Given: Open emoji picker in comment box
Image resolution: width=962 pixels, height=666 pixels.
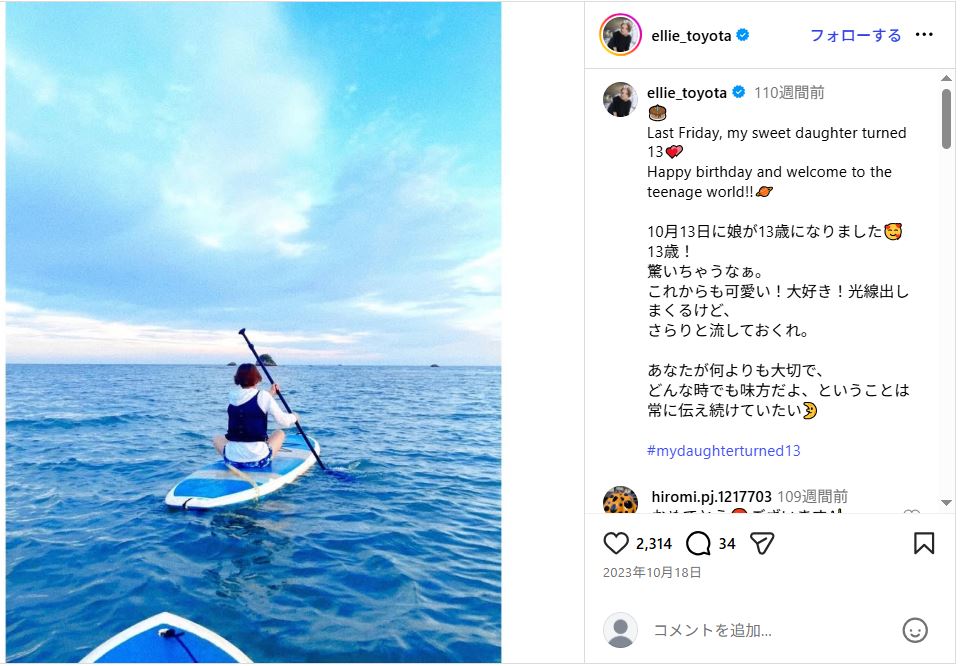Looking at the screenshot, I should (915, 630).
